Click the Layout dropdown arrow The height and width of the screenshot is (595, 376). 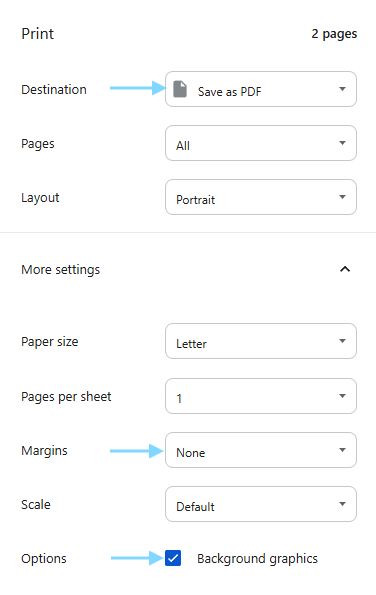(342, 197)
